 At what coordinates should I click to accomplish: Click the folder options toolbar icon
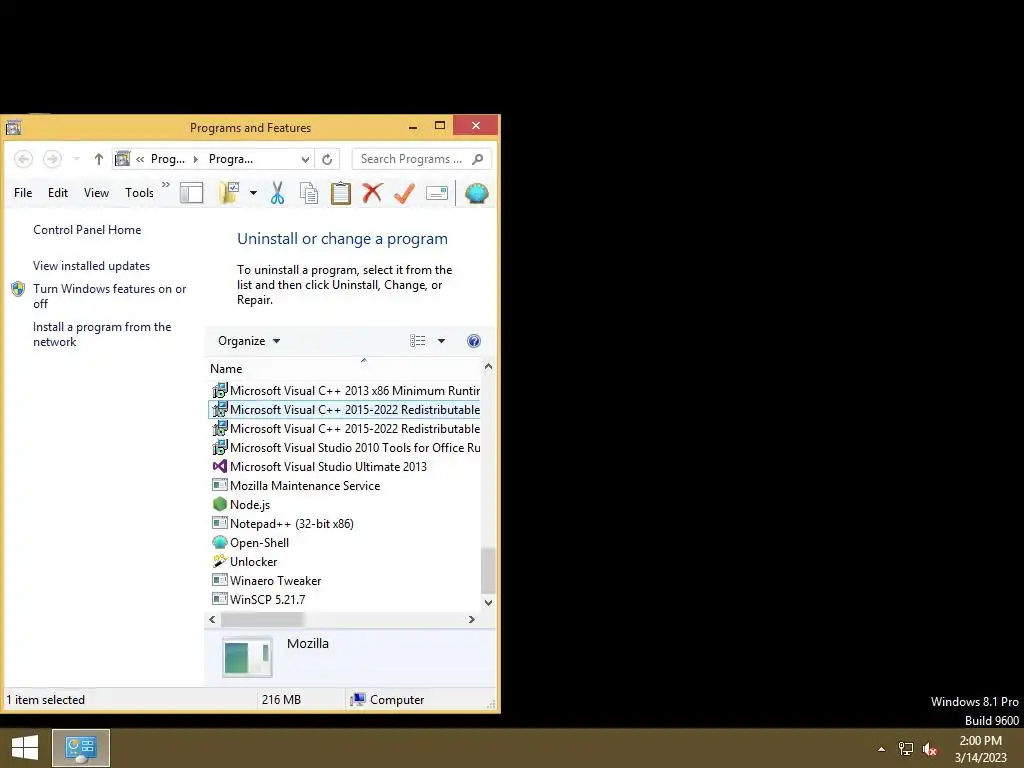tap(229, 193)
